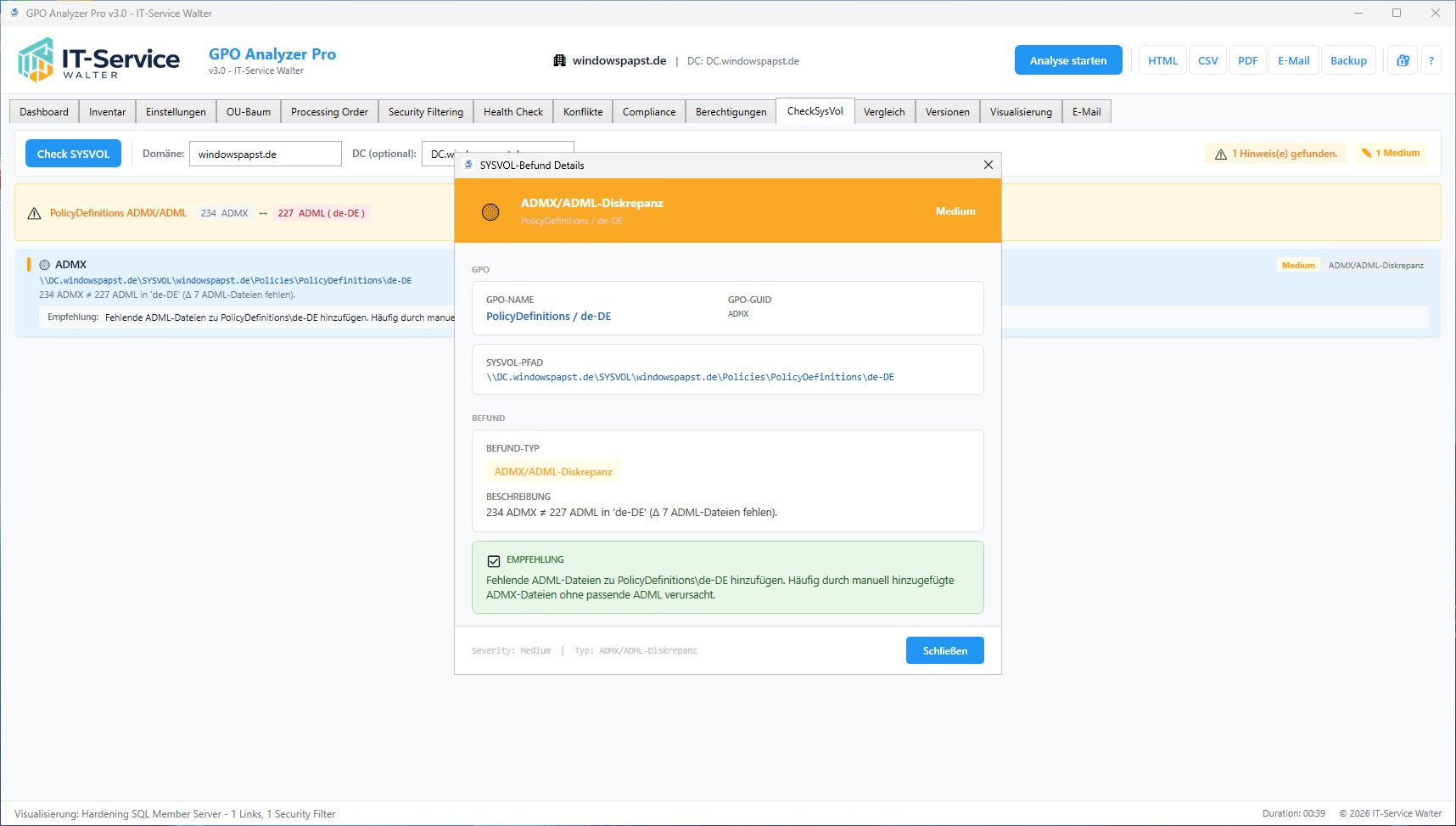
Task: Click the round ADMX icon in orange banner
Action: pos(490,211)
